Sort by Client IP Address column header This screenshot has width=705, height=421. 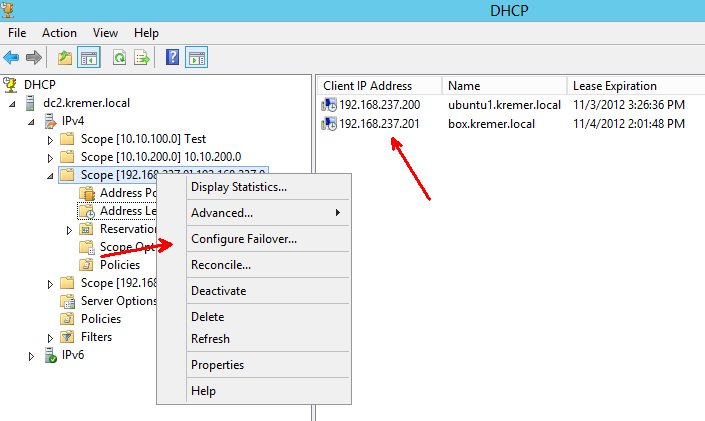367,86
